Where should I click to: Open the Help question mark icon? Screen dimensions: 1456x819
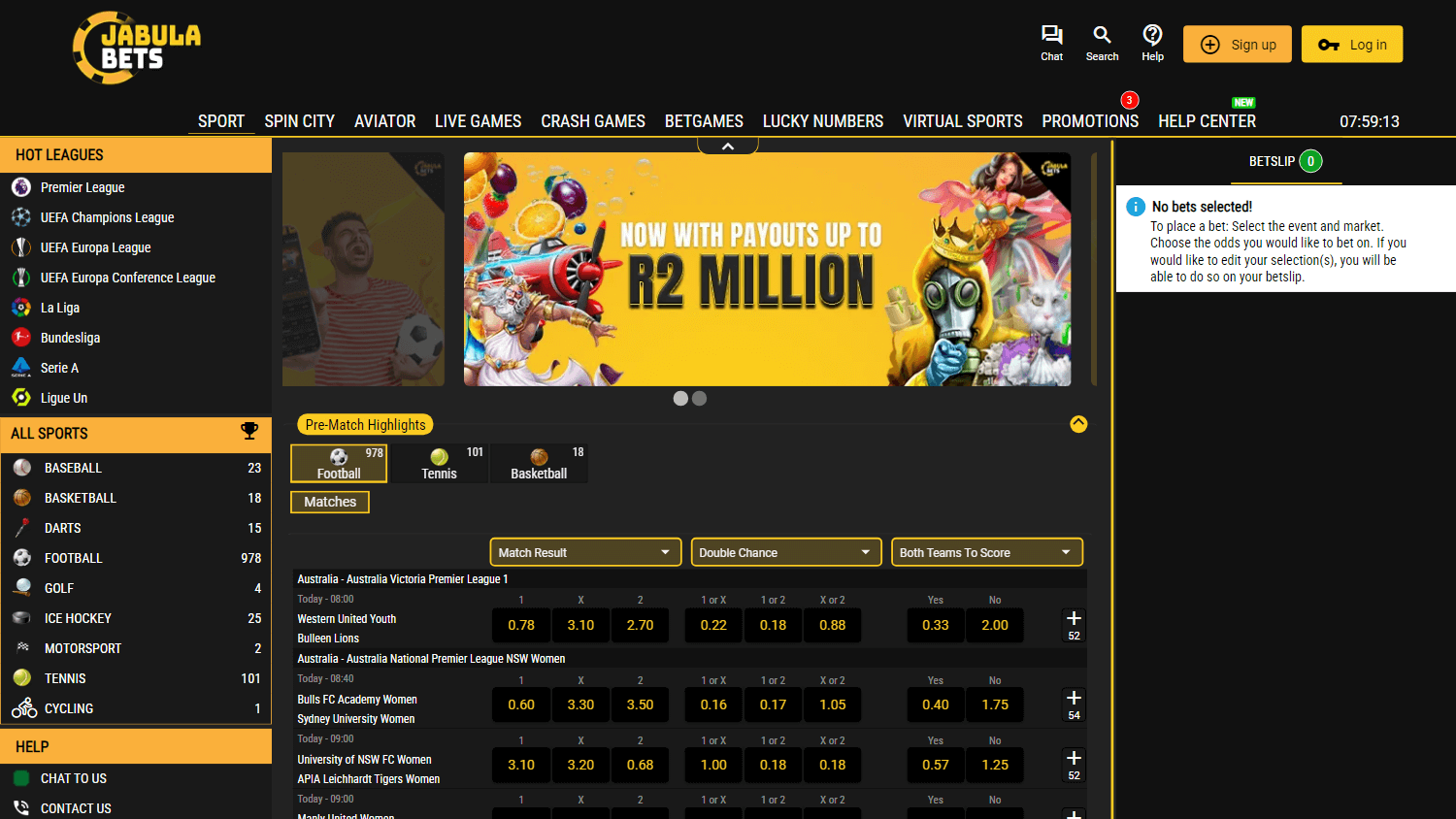(1152, 35)
